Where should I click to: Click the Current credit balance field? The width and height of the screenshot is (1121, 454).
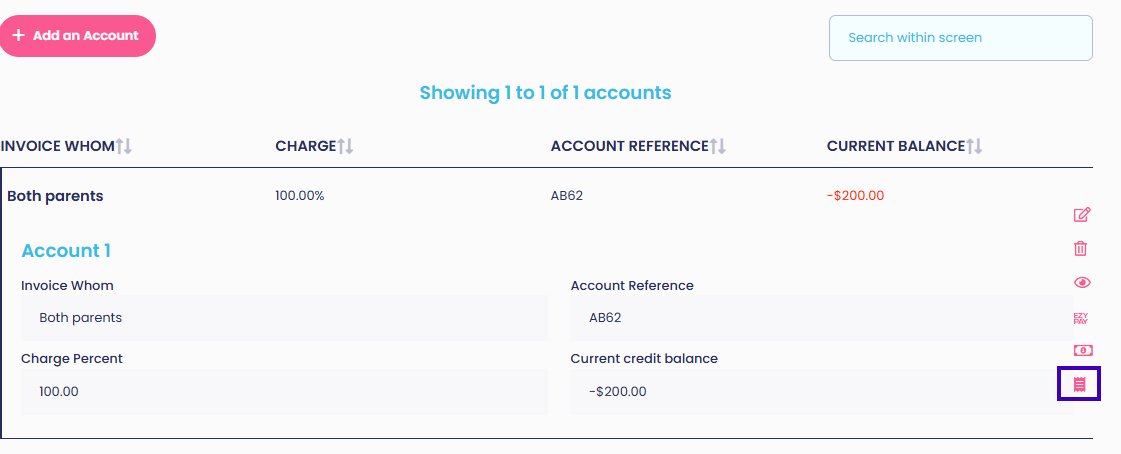pyautogui.click(x=821, y=391)
